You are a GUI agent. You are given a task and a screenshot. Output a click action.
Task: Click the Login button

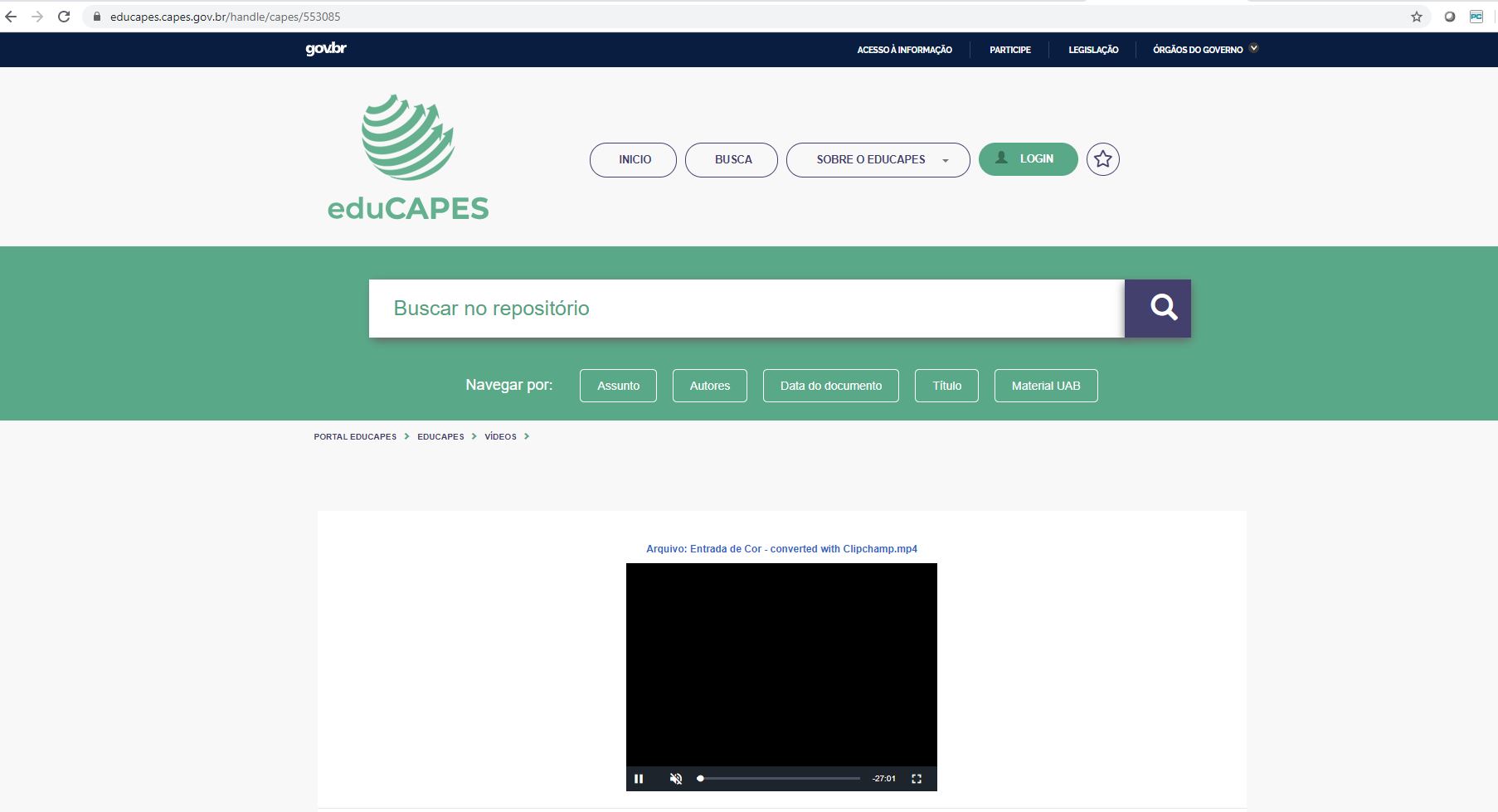coord(1028,159)
